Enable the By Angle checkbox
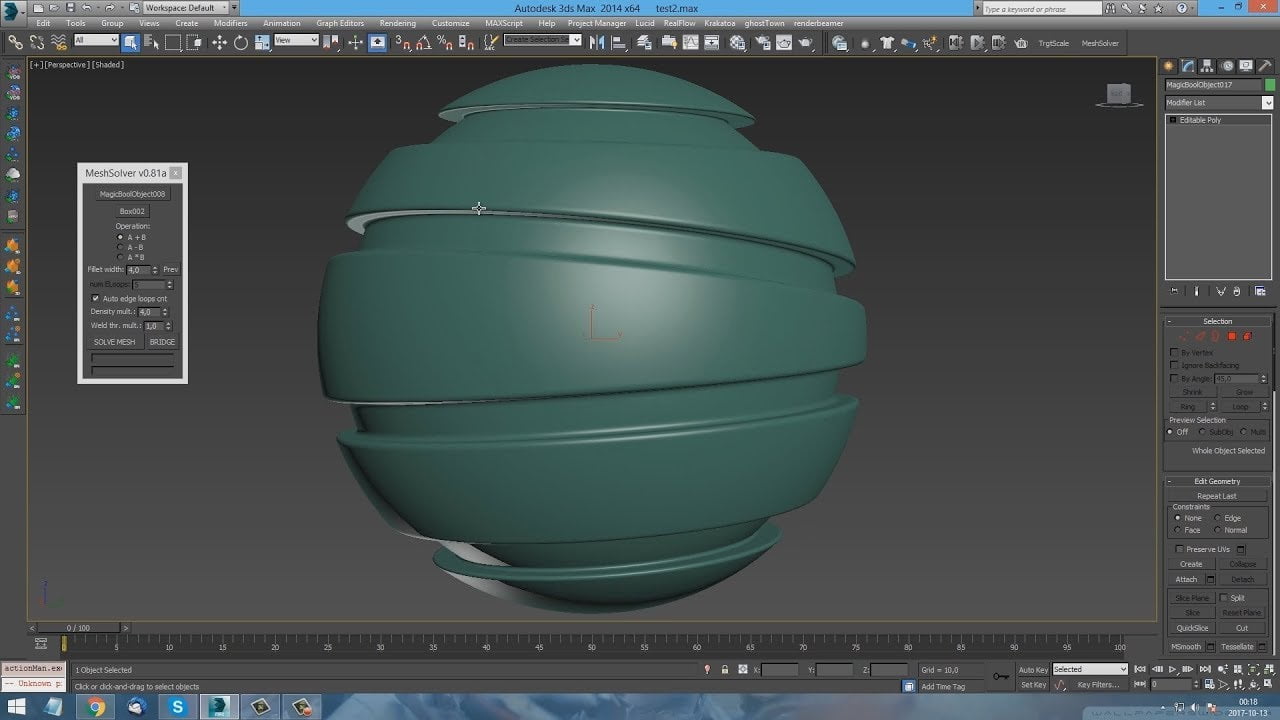This screenshot has width=1280, height=720. pos(1174,379)
